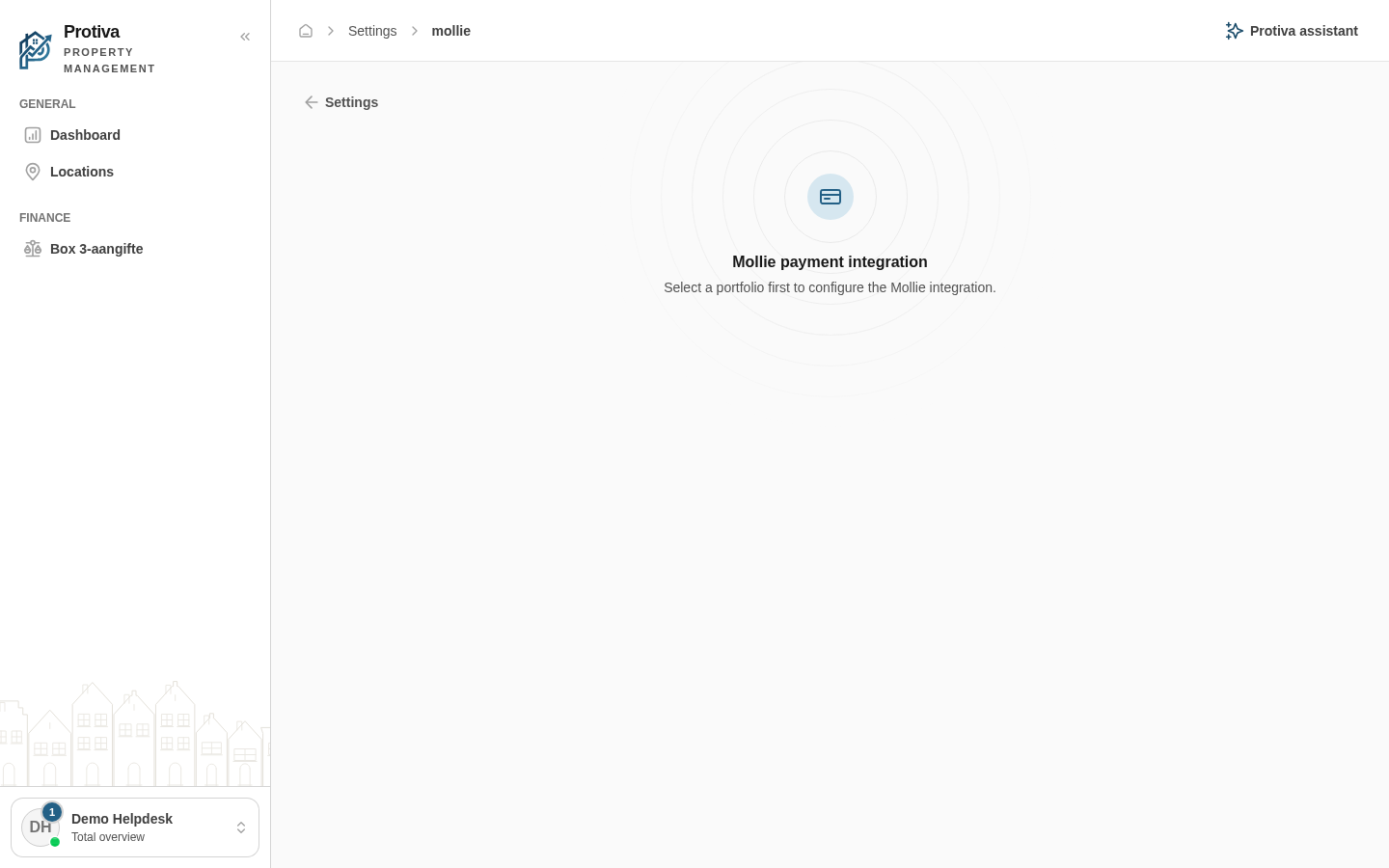Image resolution: width=1389 pixels, height=868 pixels.
Task: Click the Protiva assistant sparkle icon
Action: [x=1234, y=31]
